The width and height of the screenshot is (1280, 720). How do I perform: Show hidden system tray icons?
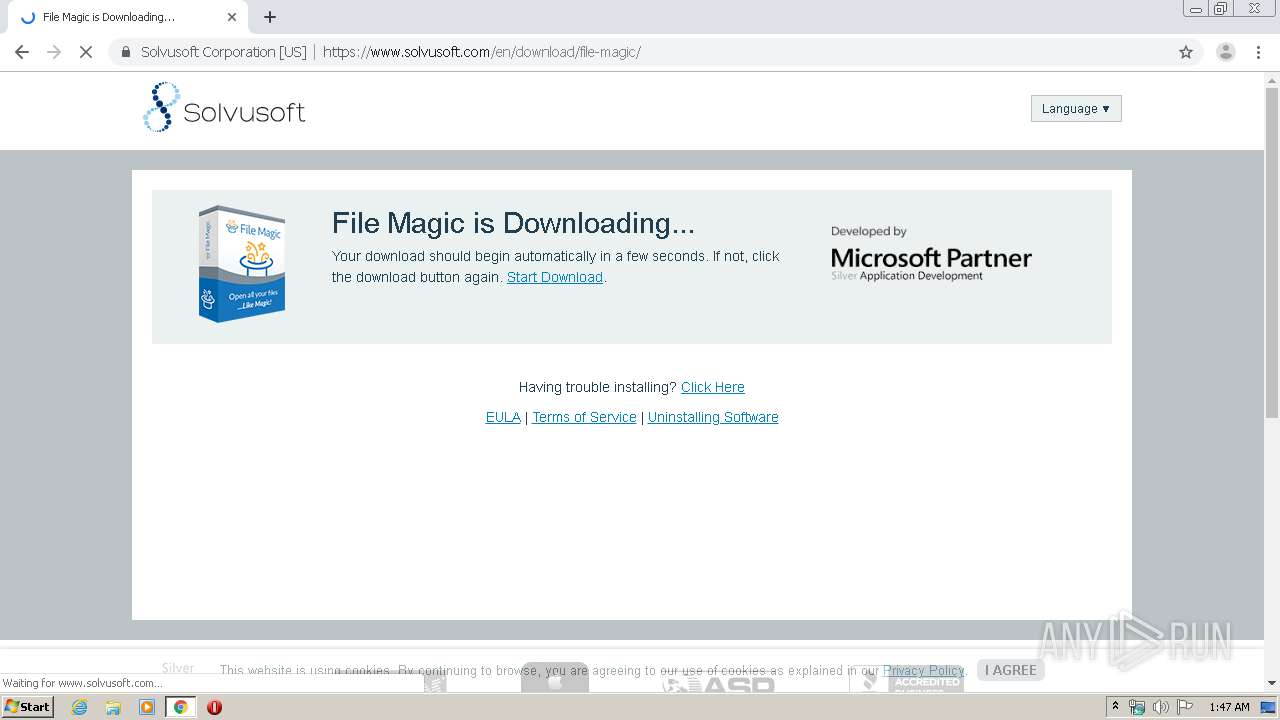1115,707
